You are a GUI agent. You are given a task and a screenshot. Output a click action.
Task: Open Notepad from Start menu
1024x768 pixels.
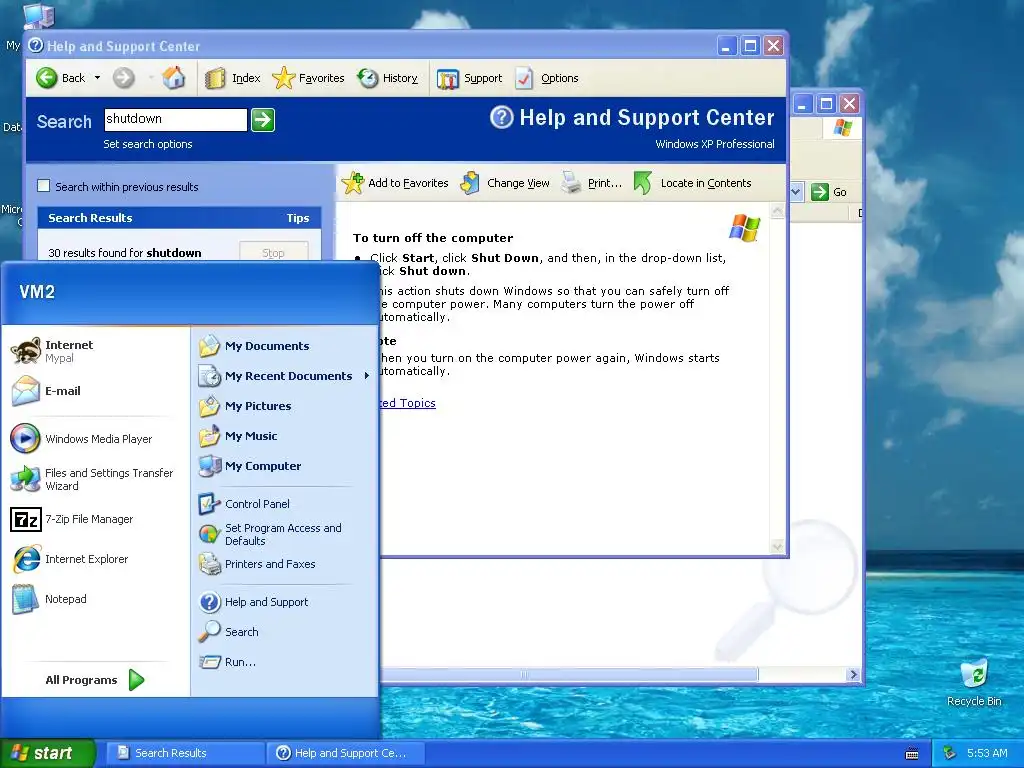(95, 599)
